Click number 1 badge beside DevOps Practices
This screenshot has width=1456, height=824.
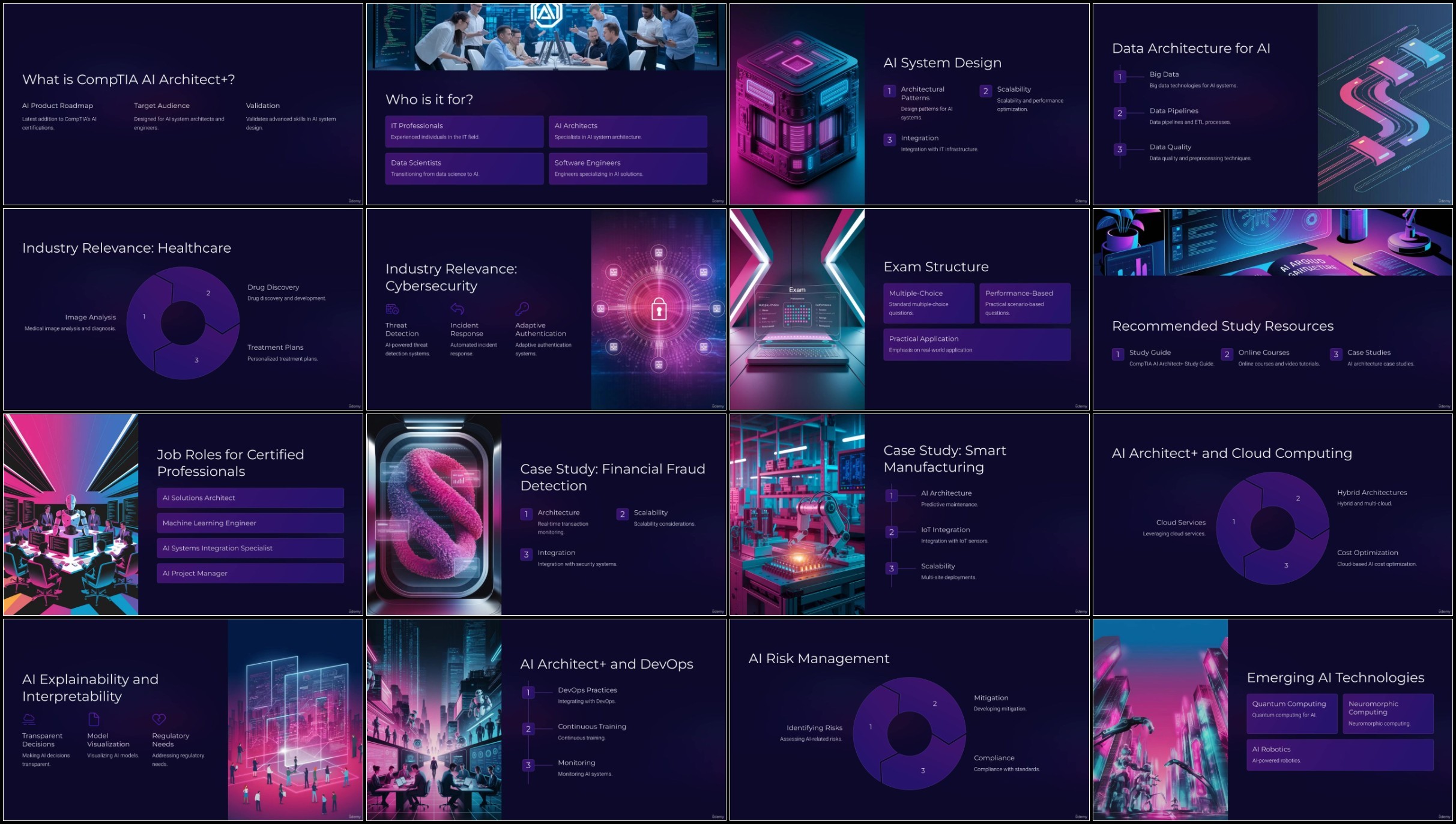tap(528, 693)
